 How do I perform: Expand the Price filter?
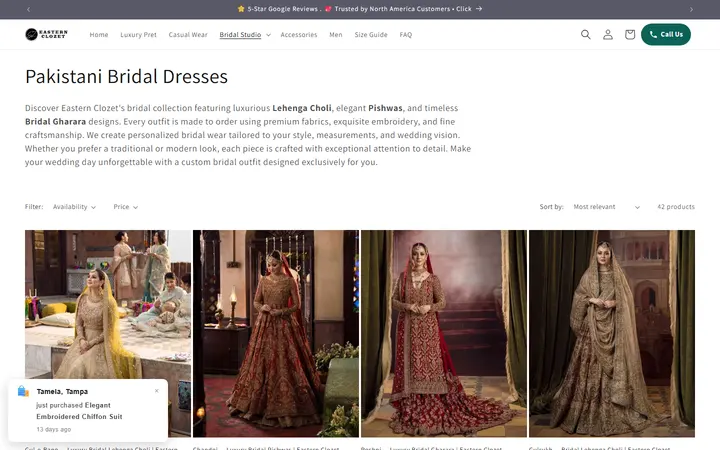(125, 207)
